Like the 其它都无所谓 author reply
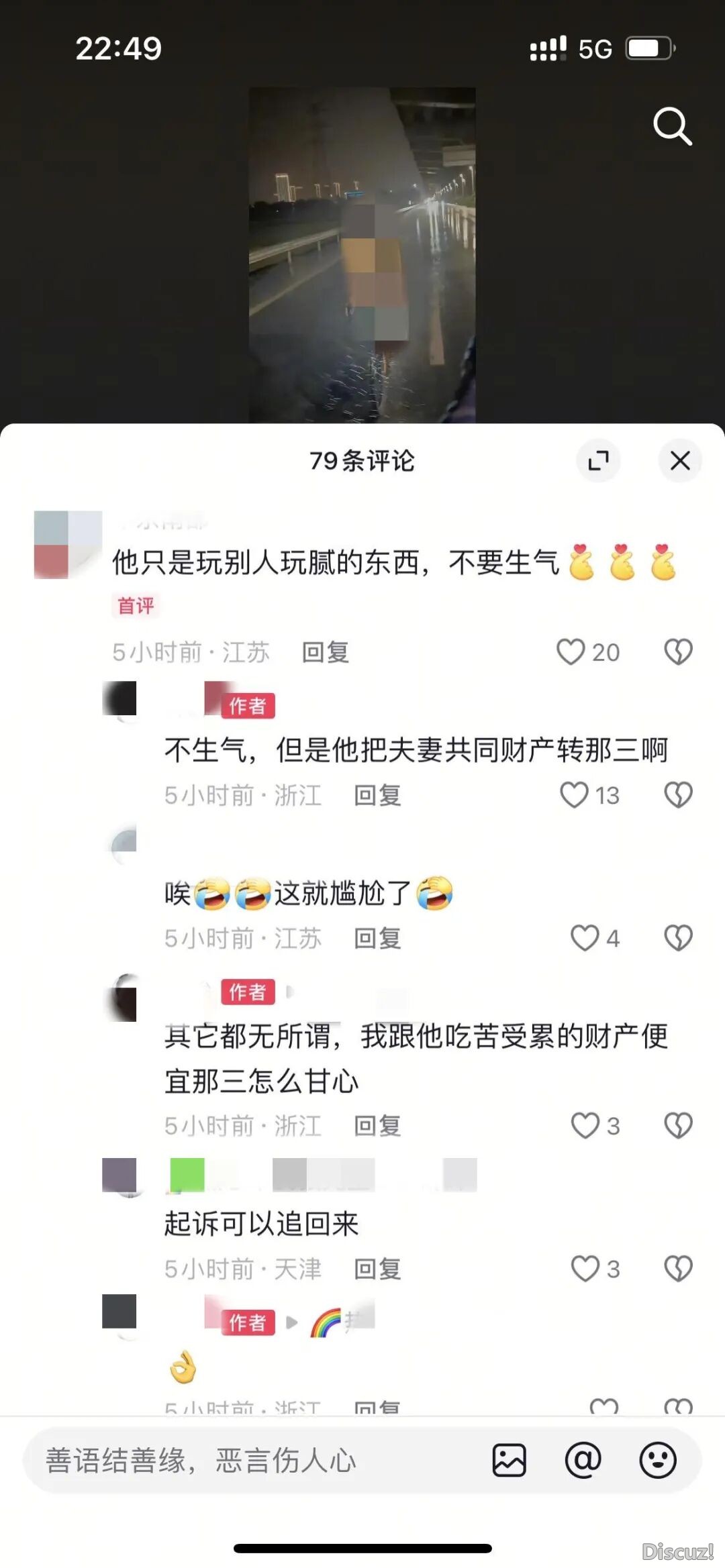Viewport: 725px width, 1568px height. click(584, 1126)
